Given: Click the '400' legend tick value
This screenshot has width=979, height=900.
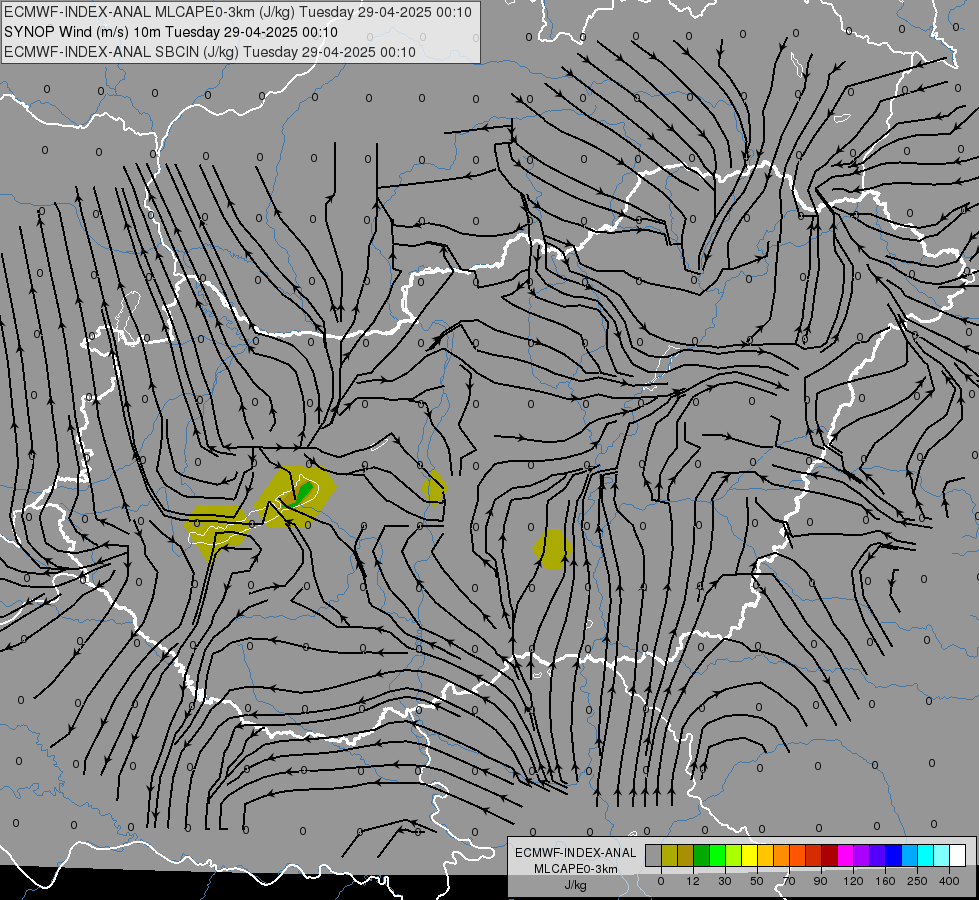Looking at the screenshot, I should (949, 881).
